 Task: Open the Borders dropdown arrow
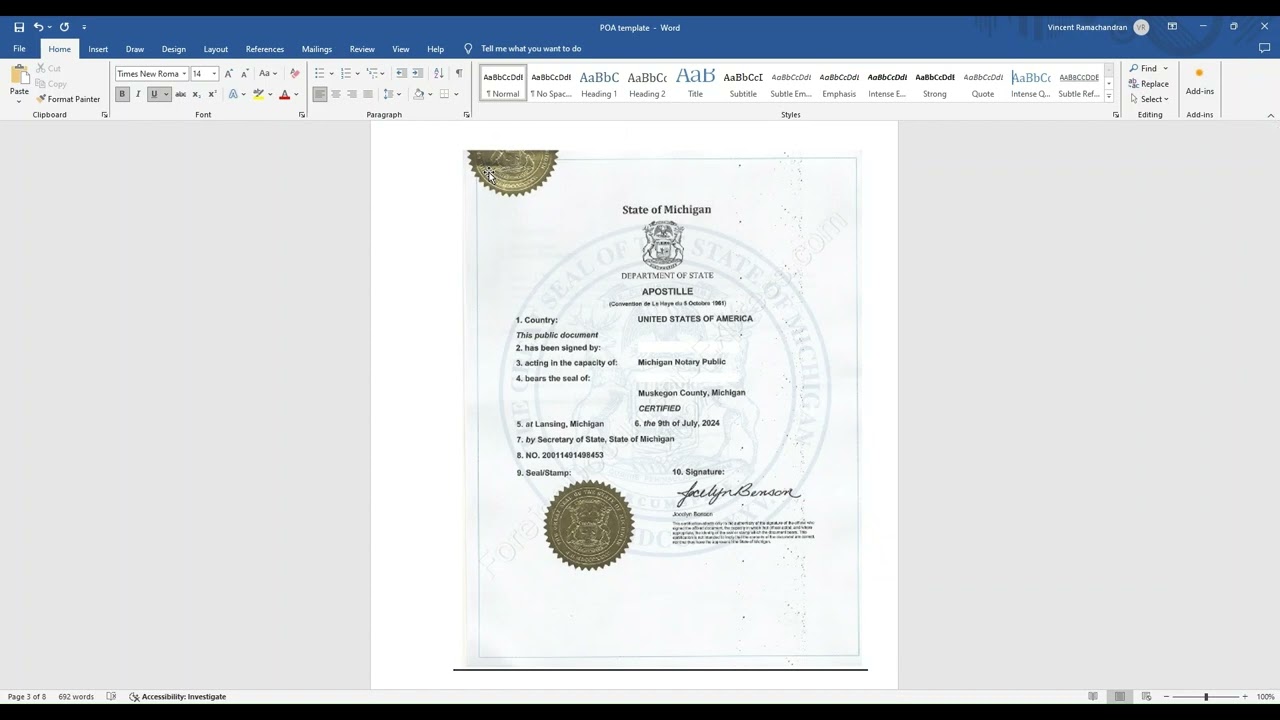pos(456,95)
